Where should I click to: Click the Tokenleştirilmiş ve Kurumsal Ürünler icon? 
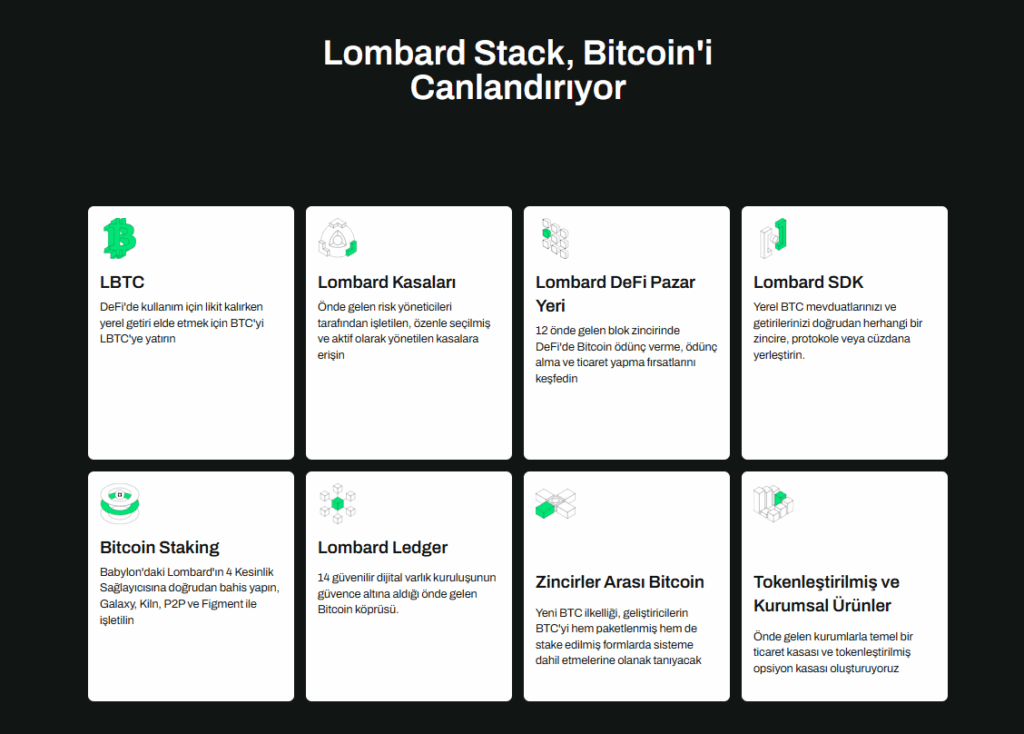(x=772, y=504)
